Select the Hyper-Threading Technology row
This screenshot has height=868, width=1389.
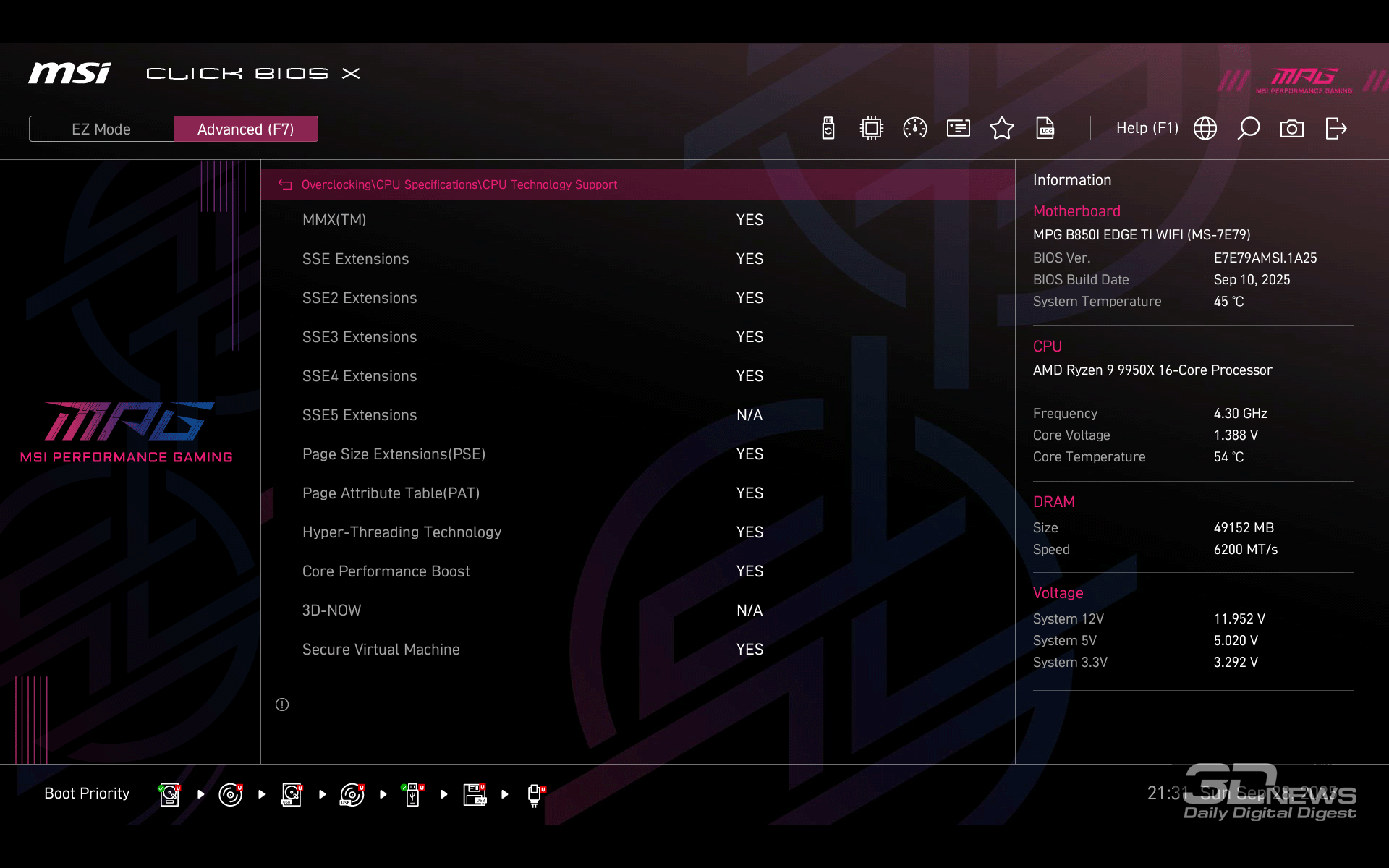click(402, 532)
